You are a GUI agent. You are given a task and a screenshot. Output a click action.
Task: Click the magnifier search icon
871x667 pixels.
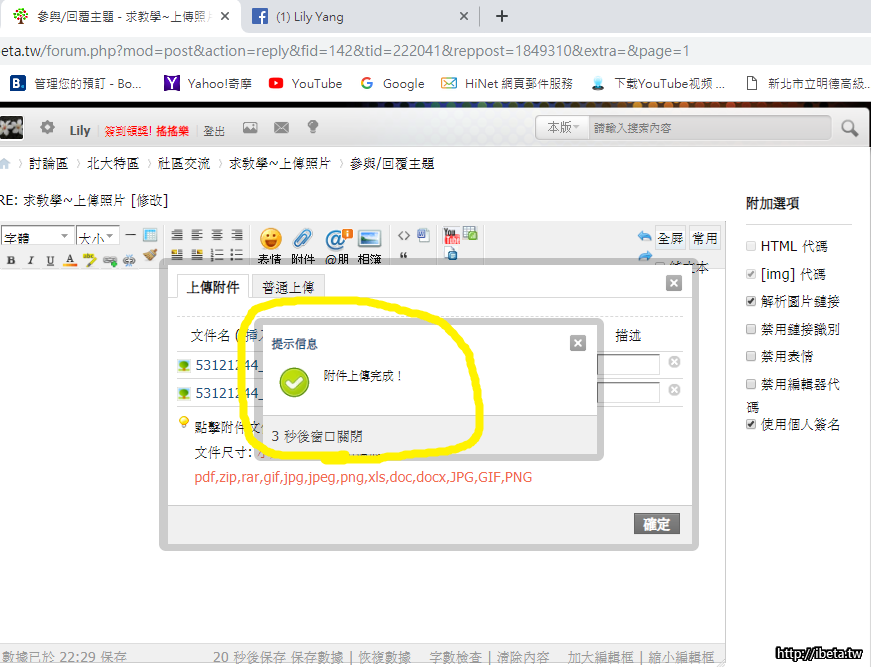click(x=849, y=128)
